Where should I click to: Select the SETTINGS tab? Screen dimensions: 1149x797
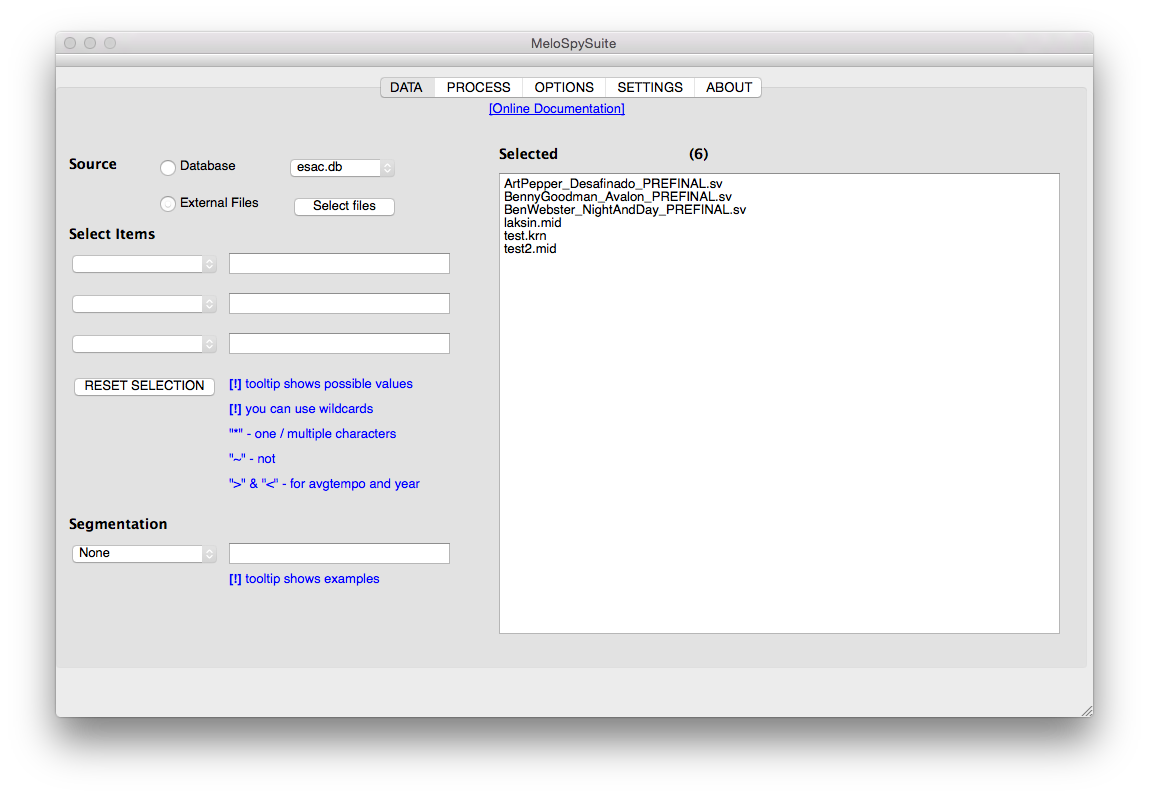point(649,87)
